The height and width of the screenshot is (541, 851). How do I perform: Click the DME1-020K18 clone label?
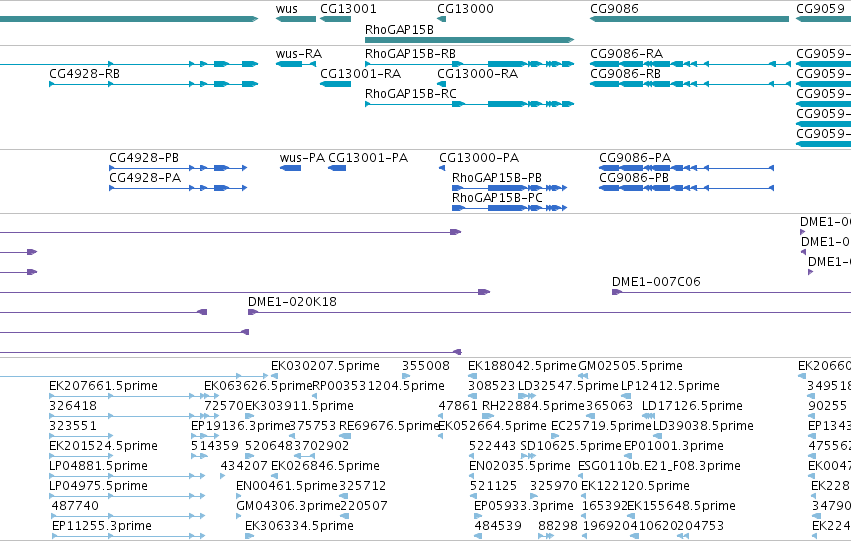(292, 302)
